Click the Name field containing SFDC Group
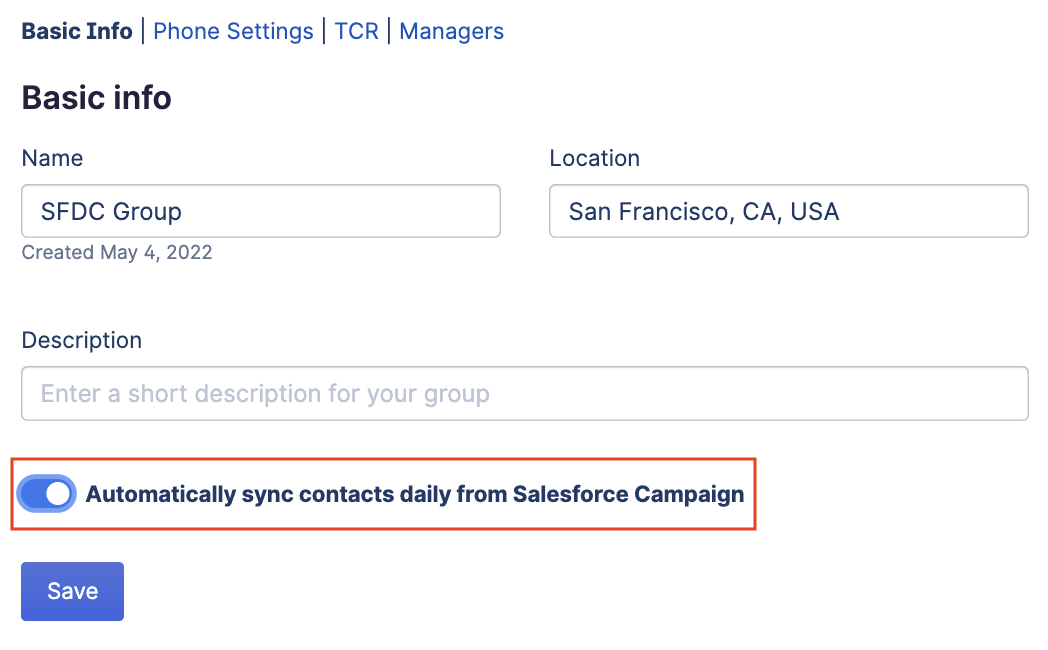This screenshot has width=1048, height=650. tap(261, 211)
